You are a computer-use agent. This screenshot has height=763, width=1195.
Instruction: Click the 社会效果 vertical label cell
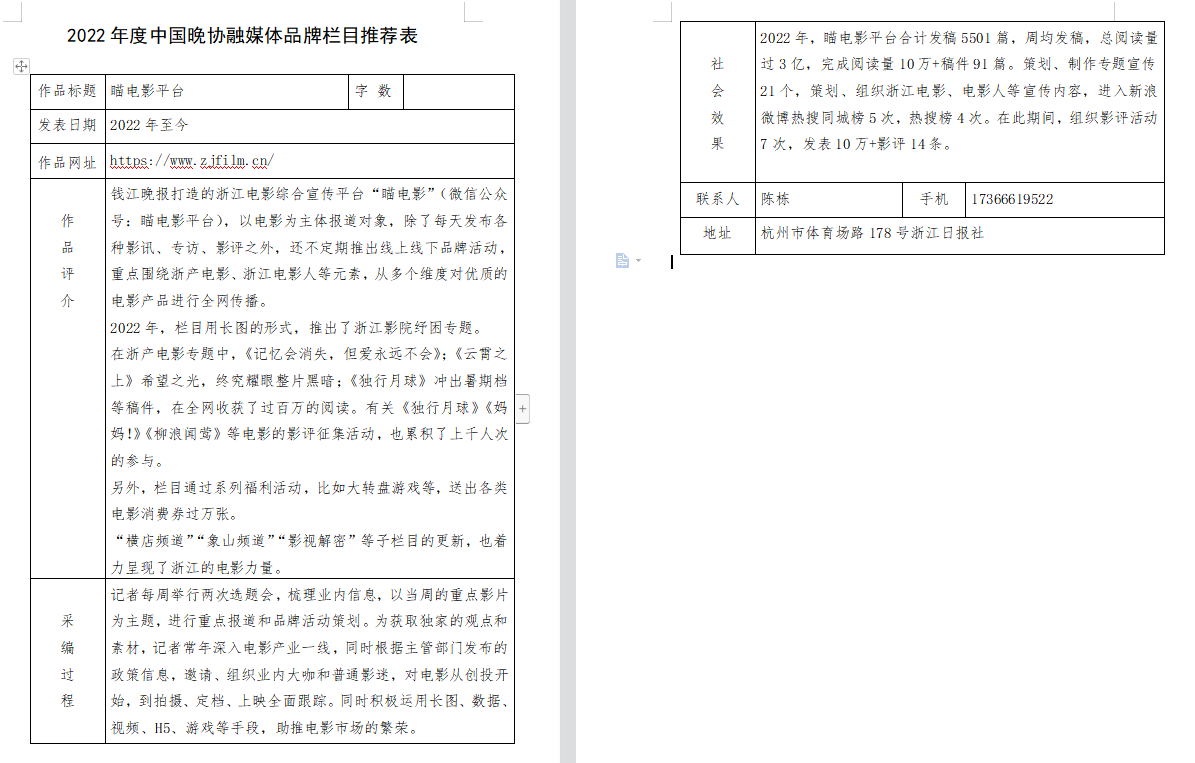717,101
